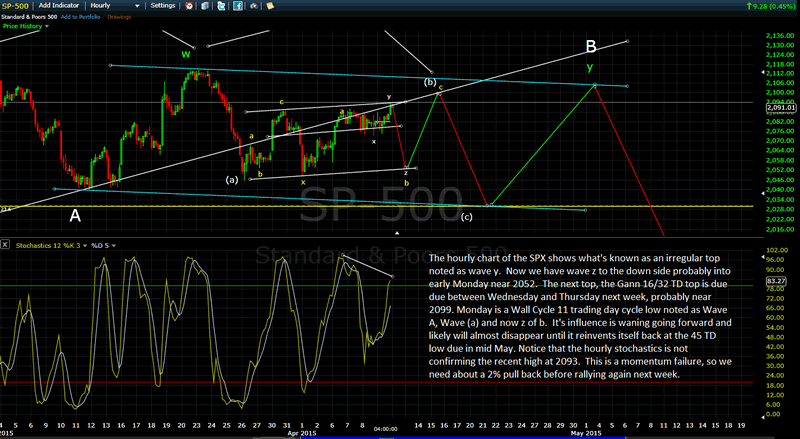Open the Settings menu

tap(163, 6)
